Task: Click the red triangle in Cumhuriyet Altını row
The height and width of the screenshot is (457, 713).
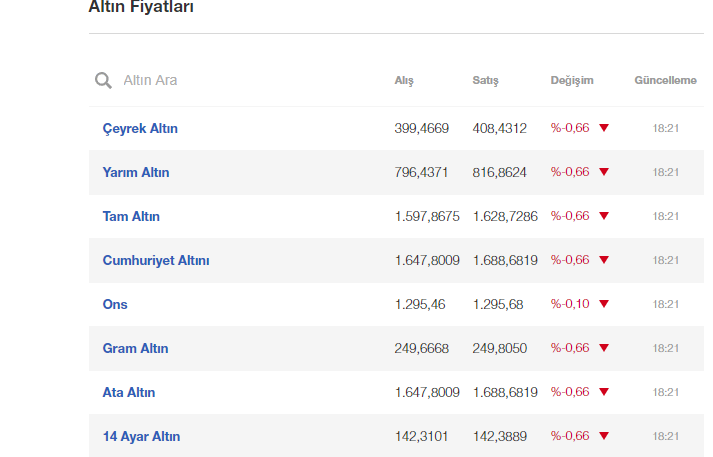Action: (x=604, y=260)
